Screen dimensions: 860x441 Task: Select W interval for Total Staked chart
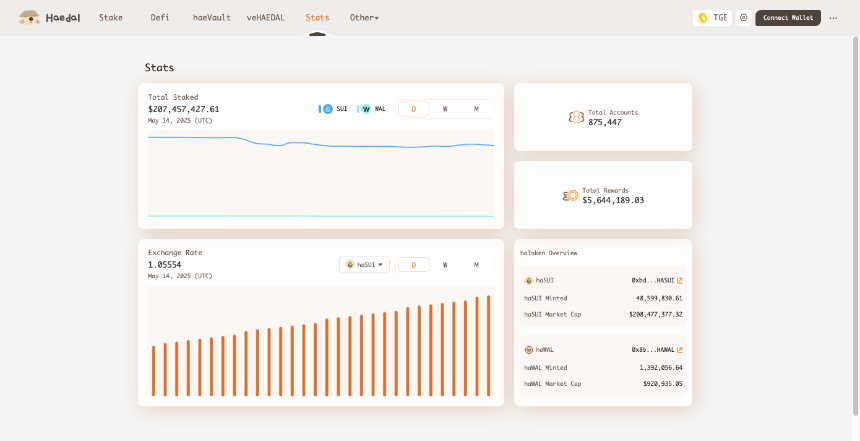(445, 109)
